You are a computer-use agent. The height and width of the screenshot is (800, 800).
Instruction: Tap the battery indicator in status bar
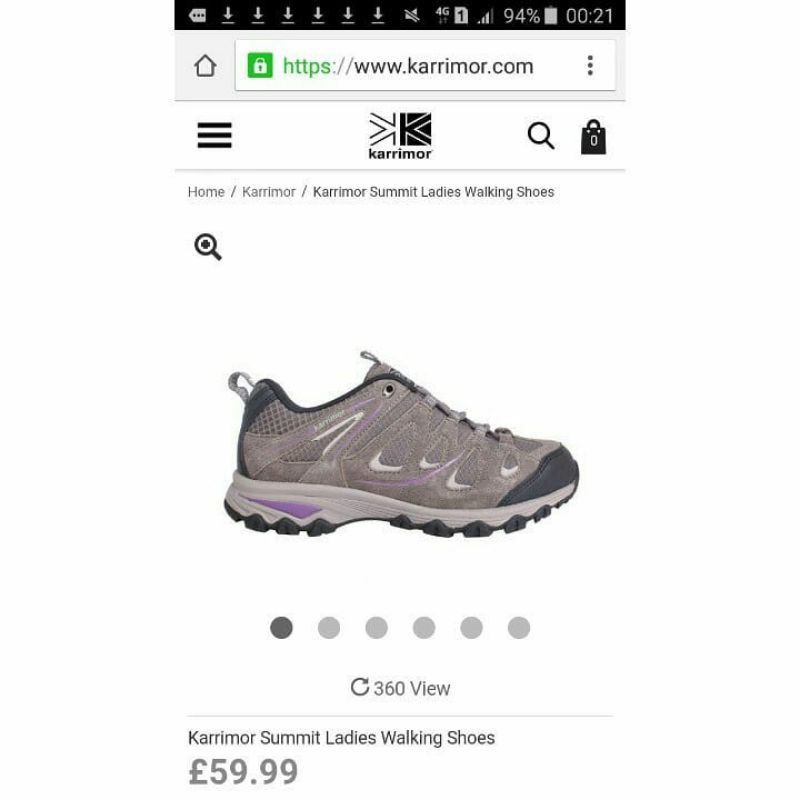coord(551,15)
